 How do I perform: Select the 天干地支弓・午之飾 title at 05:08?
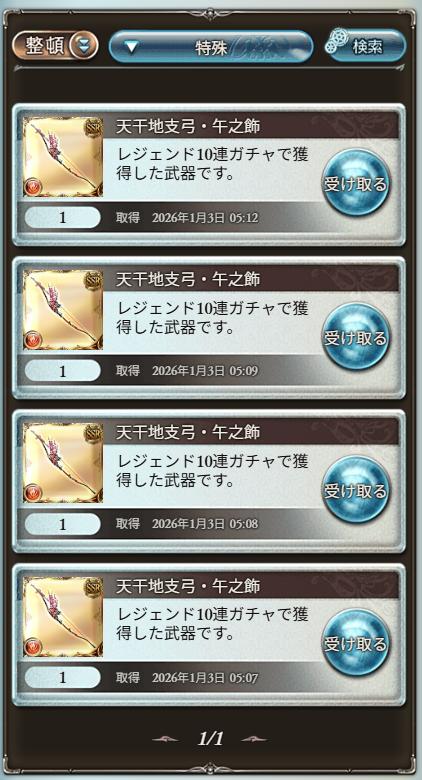[188, 432]
